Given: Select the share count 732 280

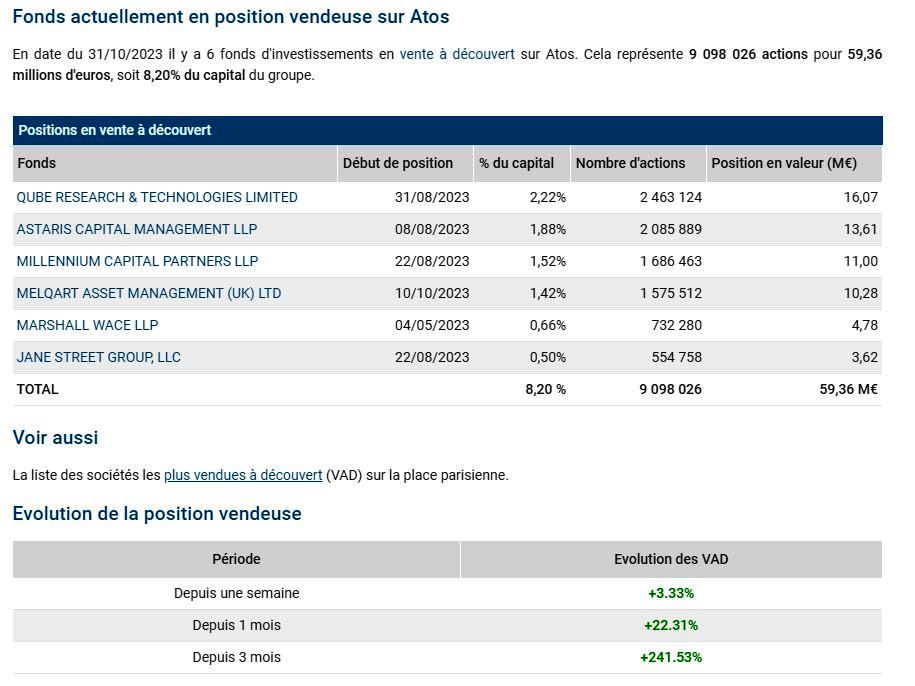Looking at the screenshot, I should [677, 326].
